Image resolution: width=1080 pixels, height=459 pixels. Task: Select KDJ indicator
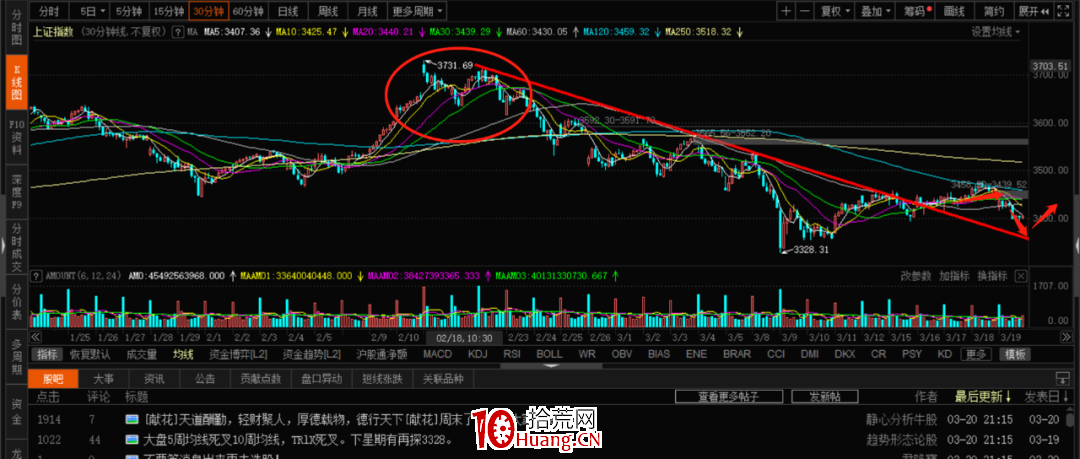(477, 354)
